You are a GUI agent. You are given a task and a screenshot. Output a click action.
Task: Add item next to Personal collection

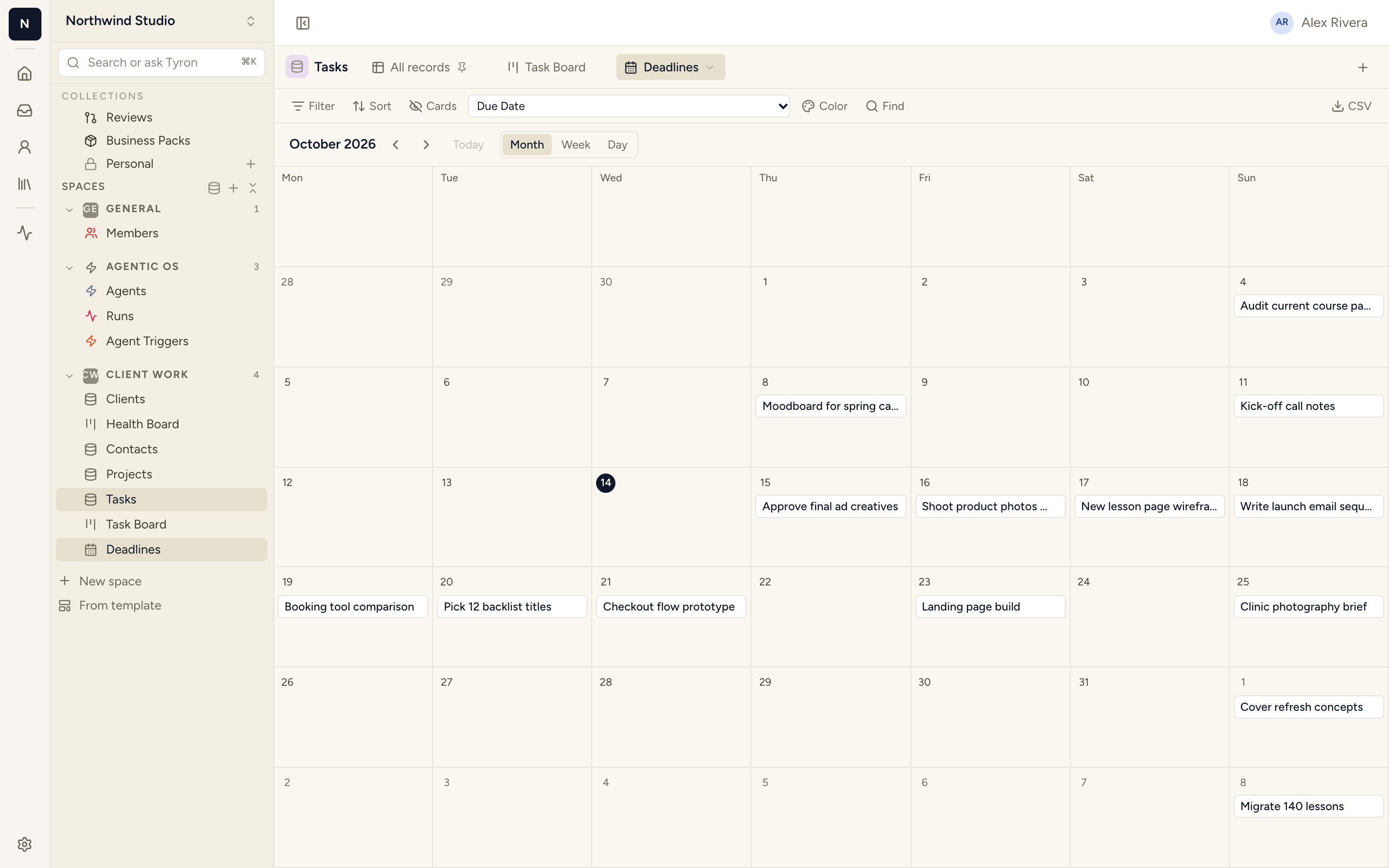click(251, 163)
